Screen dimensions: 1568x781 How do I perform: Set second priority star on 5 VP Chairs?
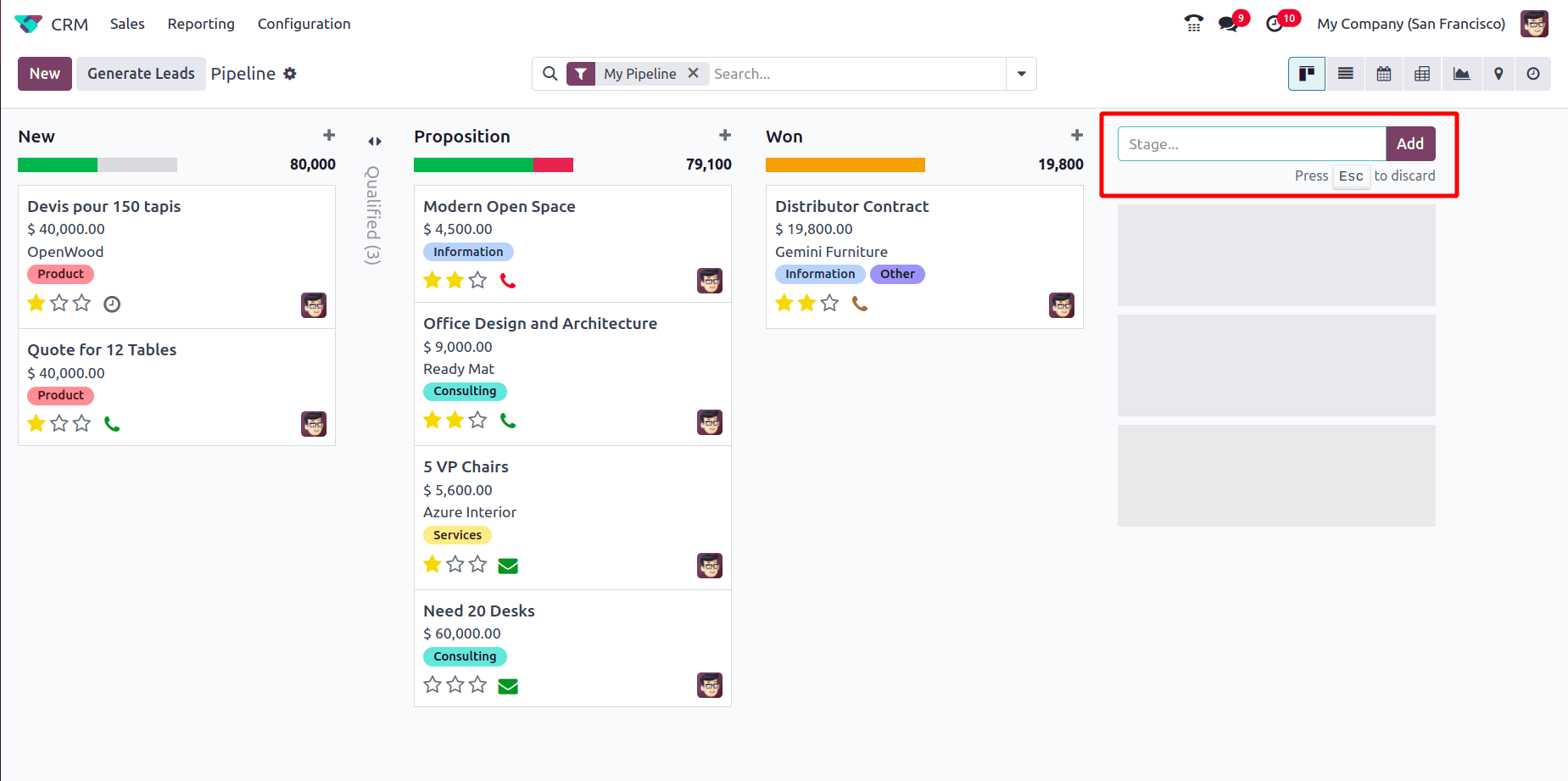click(455, 564)
